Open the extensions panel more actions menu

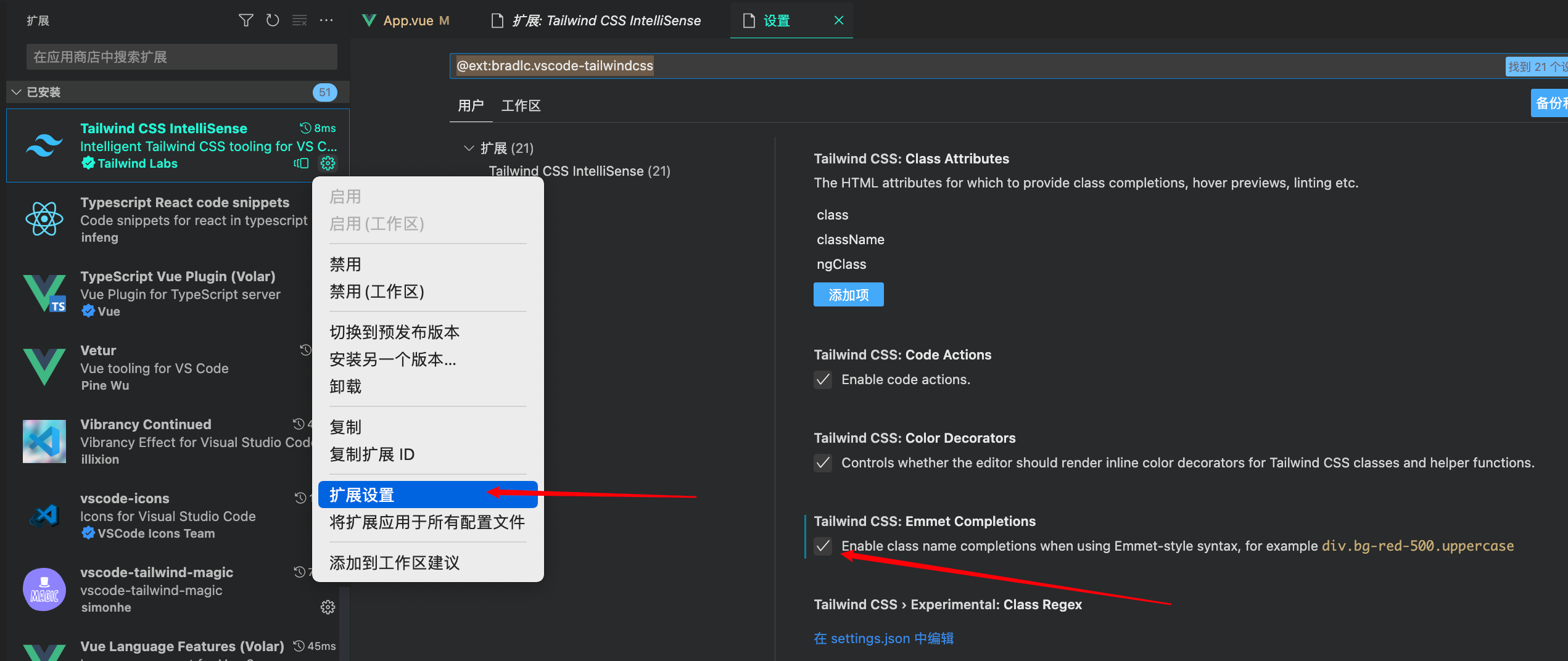[326, 20]
